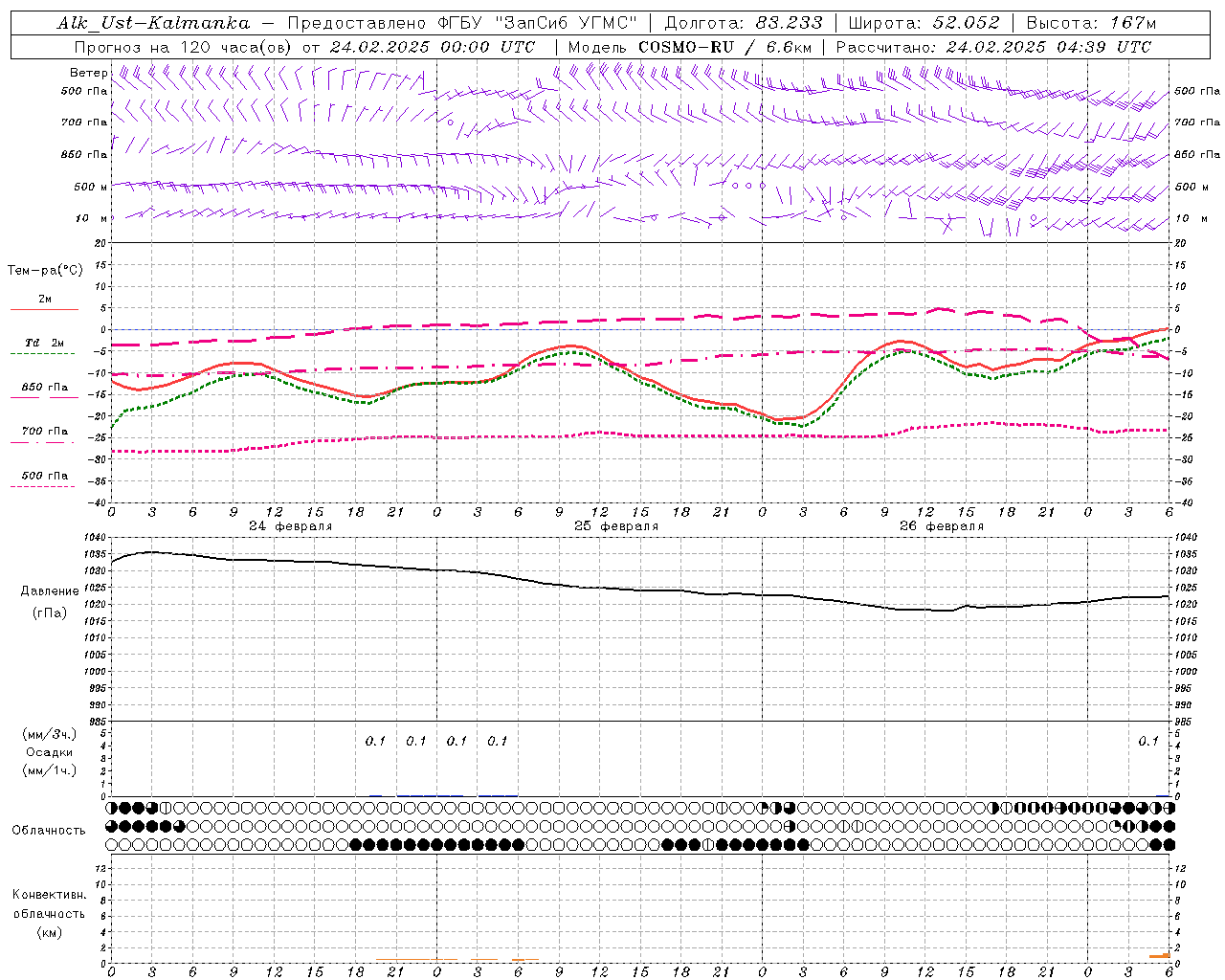Click the Осадки label

click(50, 752)
